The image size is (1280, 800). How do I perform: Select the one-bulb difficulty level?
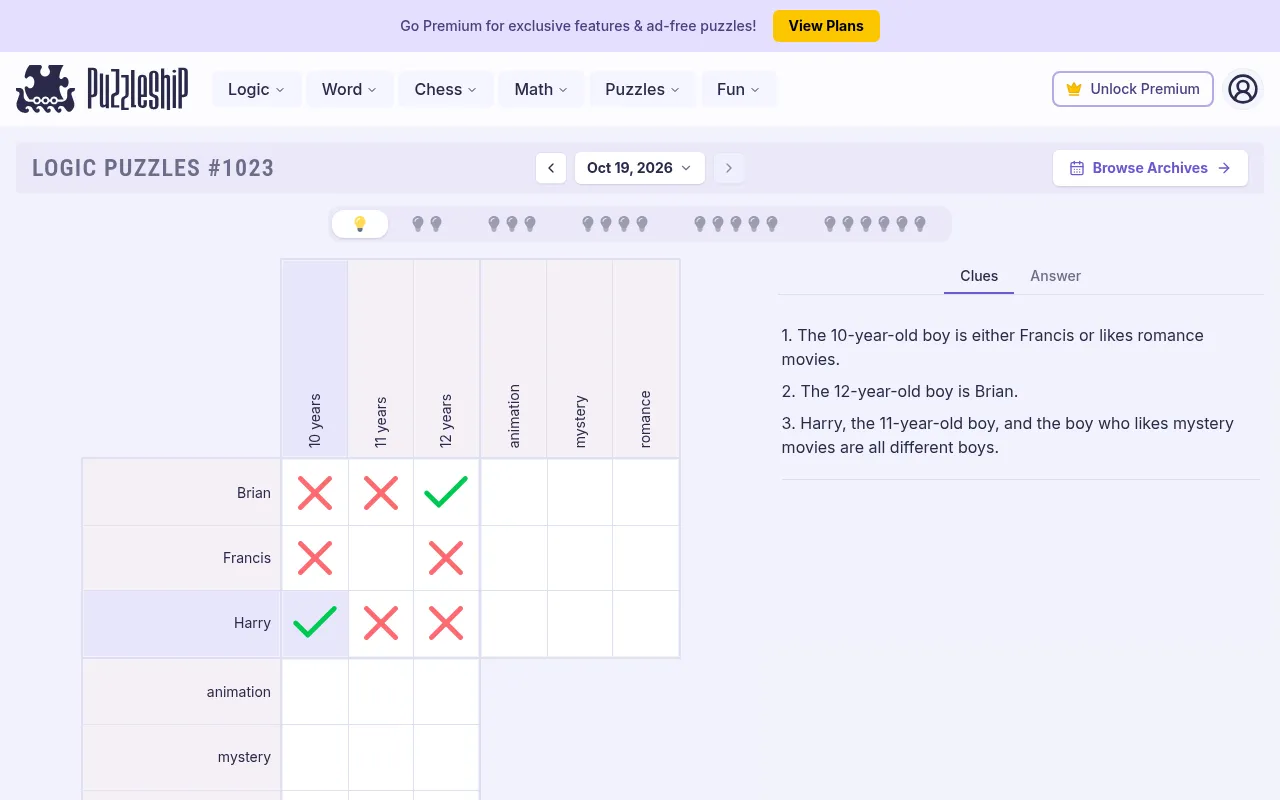(360, 224)
